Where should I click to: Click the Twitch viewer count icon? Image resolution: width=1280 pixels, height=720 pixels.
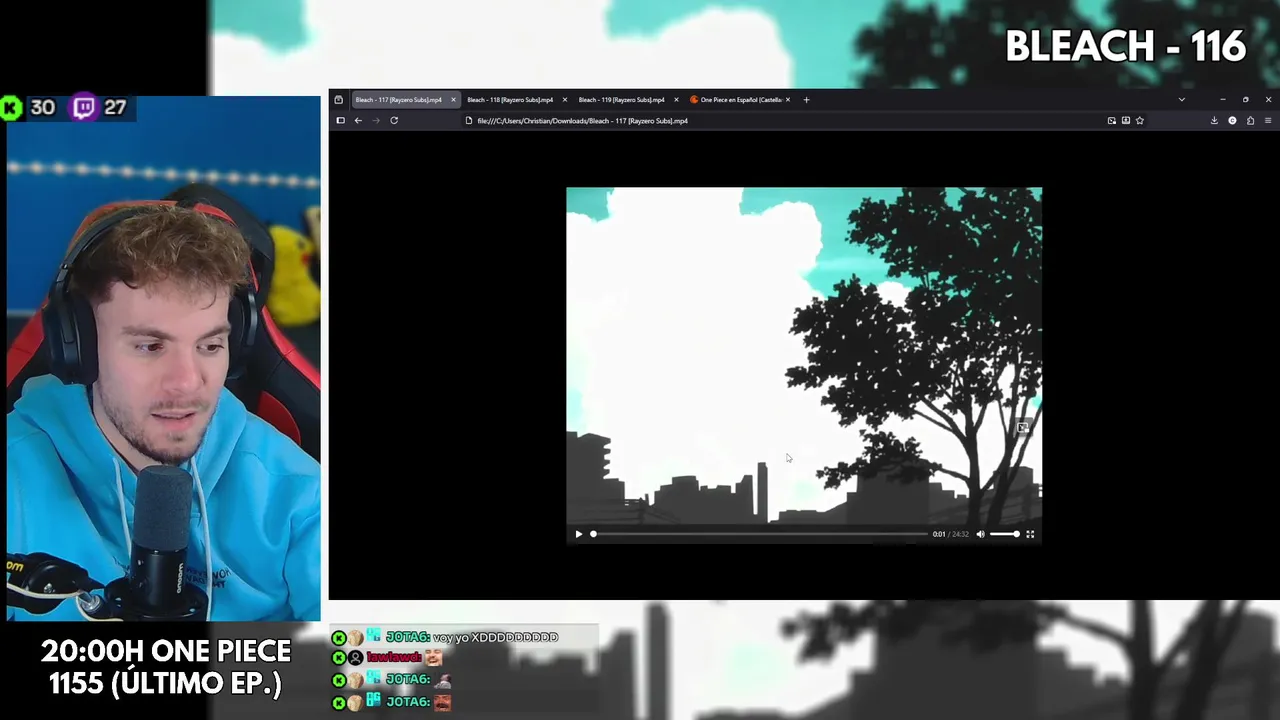(x=84, y=107)
